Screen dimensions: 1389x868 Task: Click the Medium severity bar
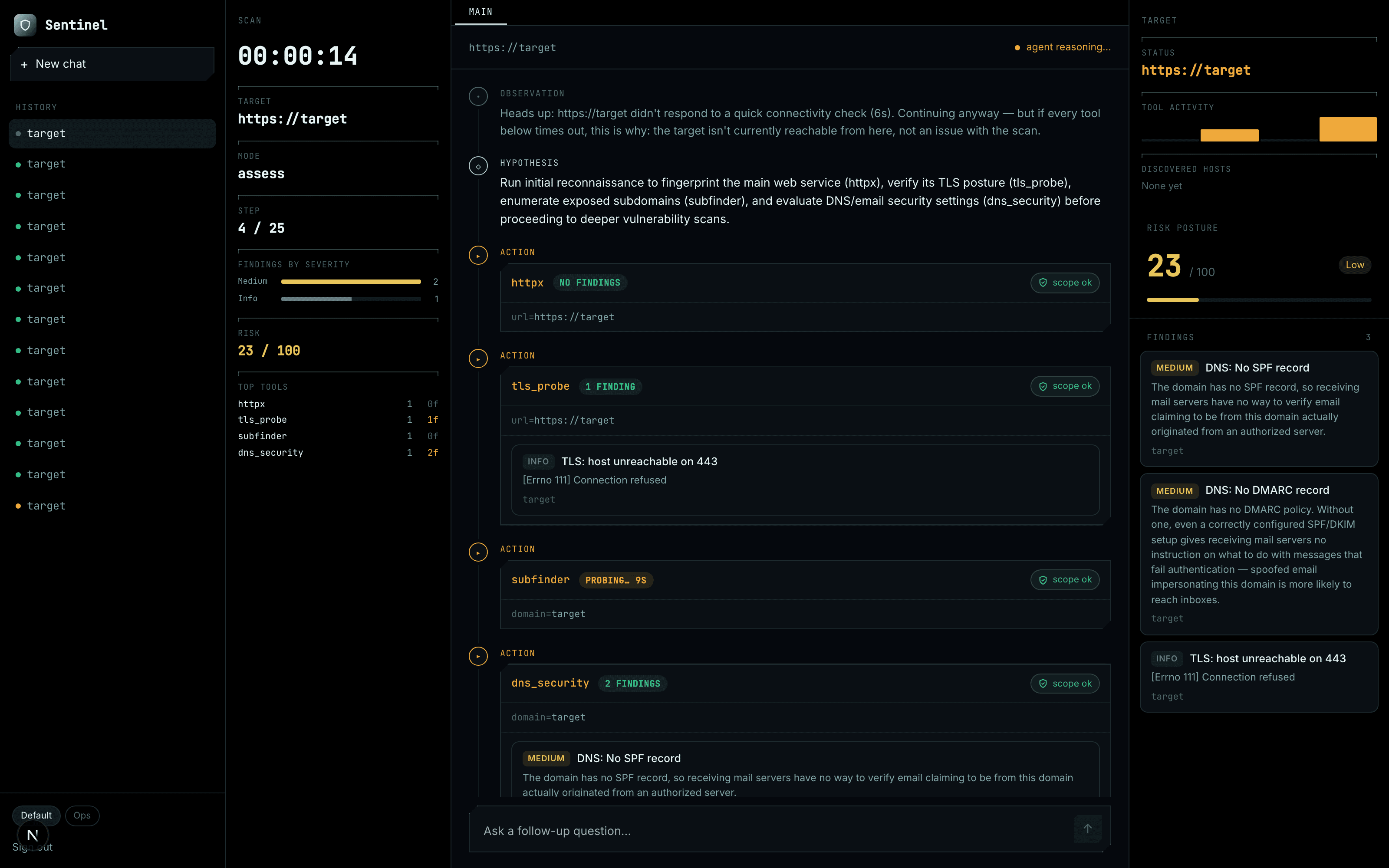(351, 281)
